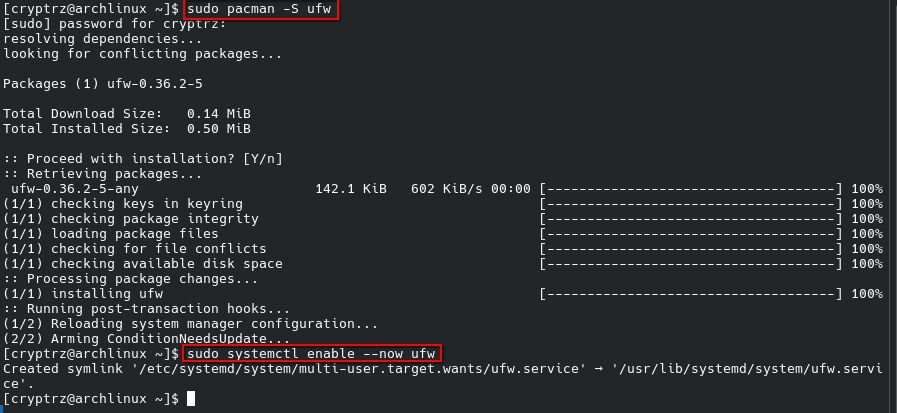Click the "Created symlink" output text

click(x=58, y=369)
